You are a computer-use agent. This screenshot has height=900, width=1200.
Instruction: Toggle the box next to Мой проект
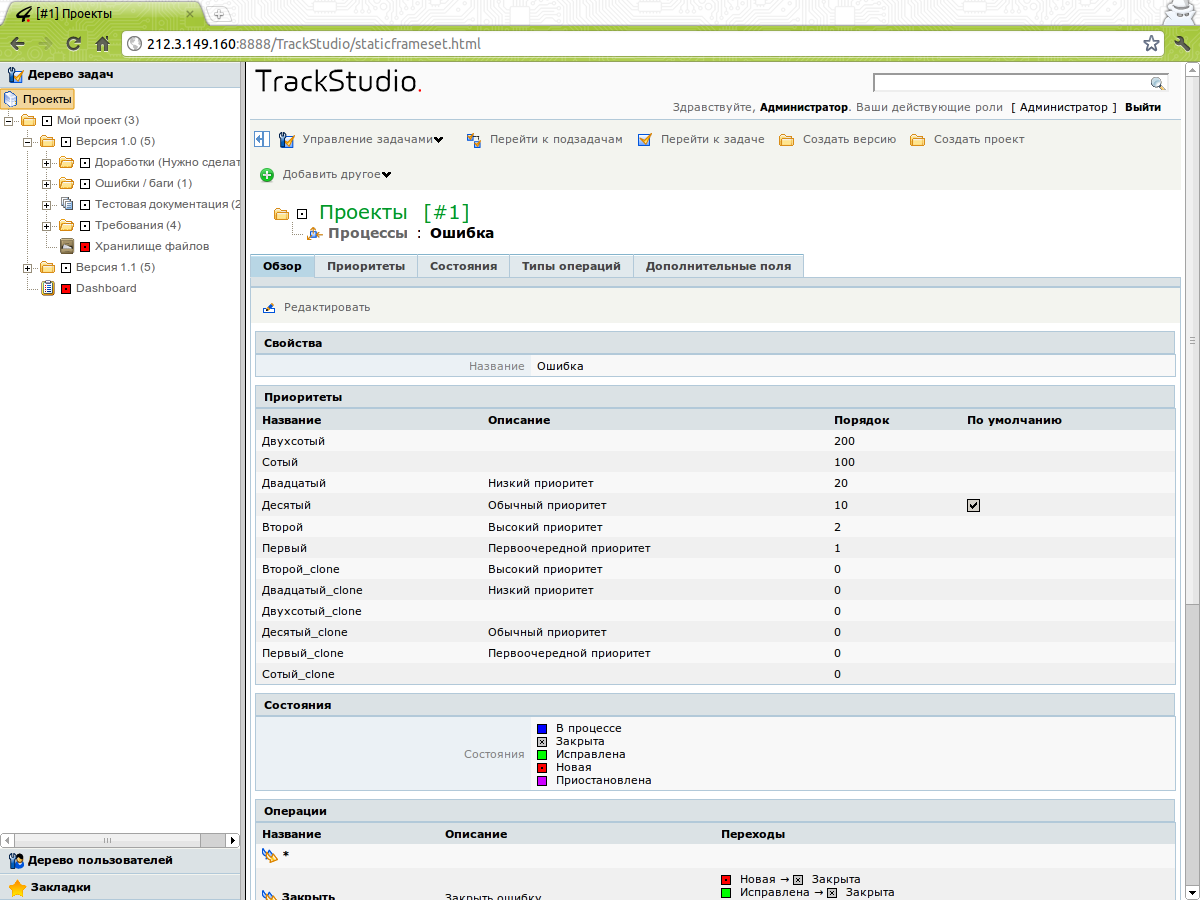coord(47,120)
